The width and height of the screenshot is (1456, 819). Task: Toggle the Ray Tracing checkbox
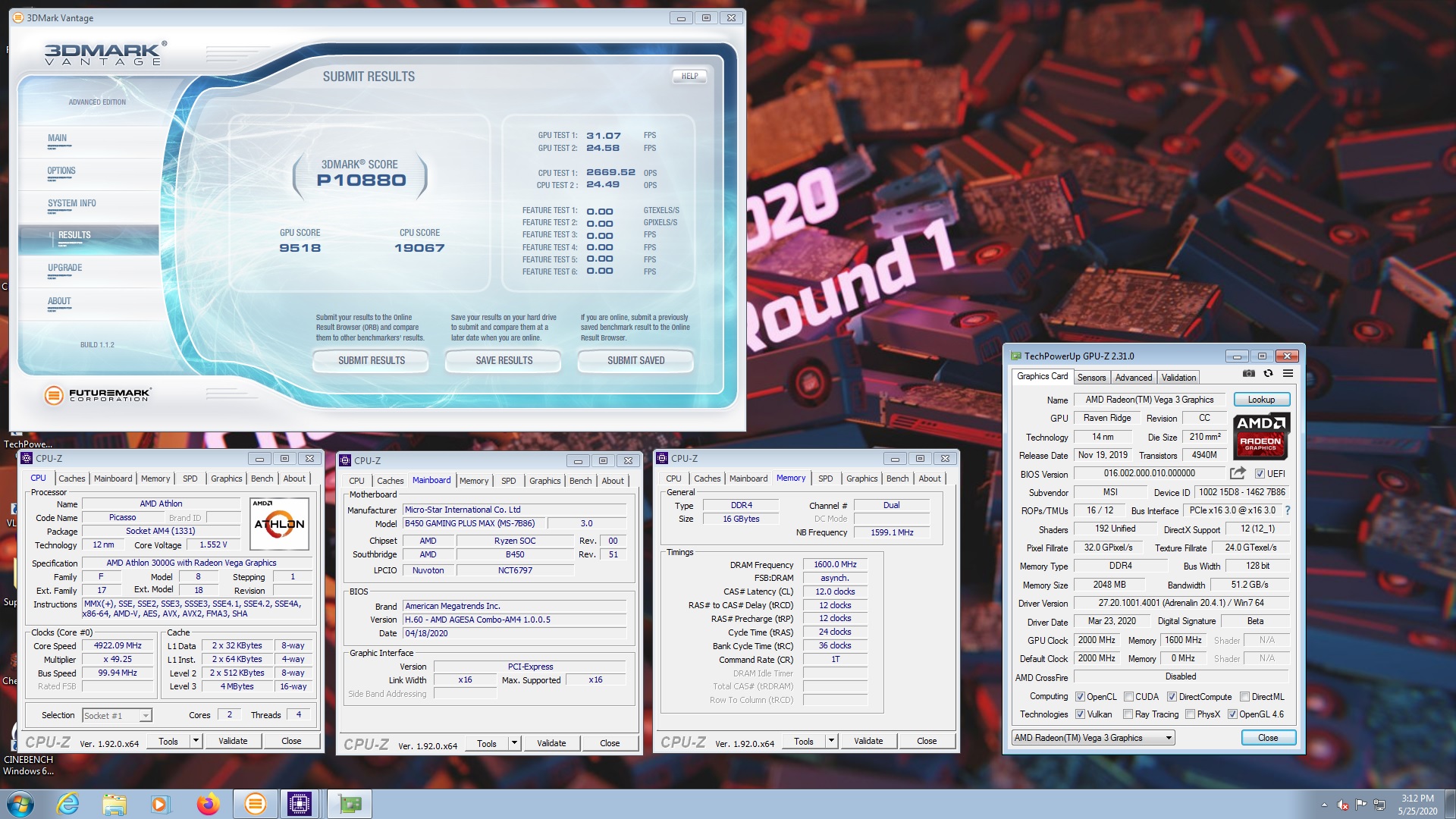(1128, 714)
